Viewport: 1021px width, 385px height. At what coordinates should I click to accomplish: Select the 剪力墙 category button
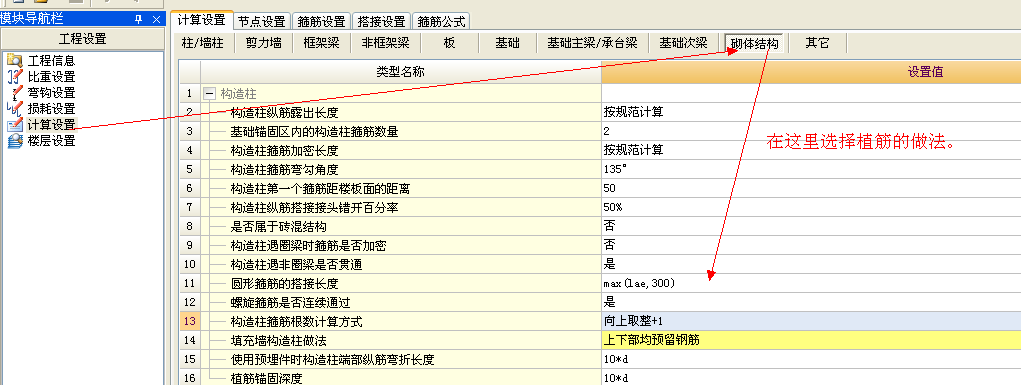coord(264,44)
